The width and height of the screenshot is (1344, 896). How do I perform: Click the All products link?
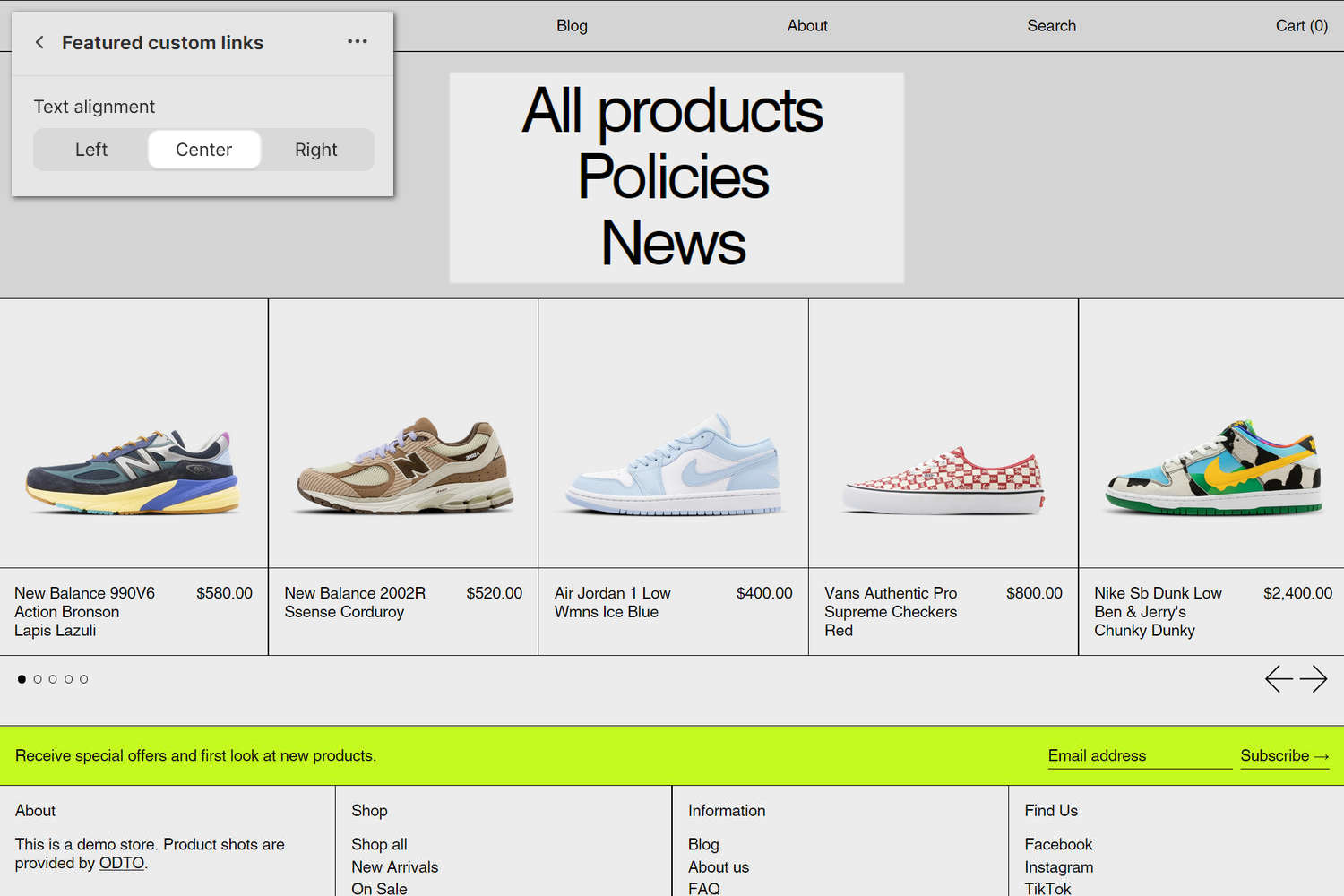[x=673, y=111]
